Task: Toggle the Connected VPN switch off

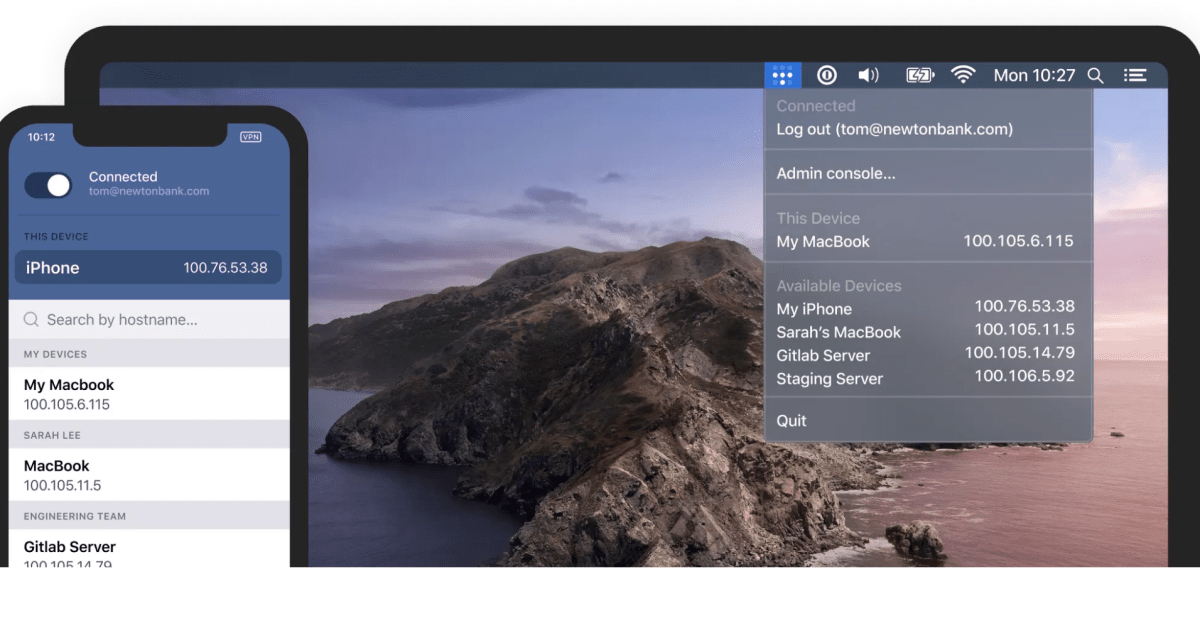Action: [48, 184]
